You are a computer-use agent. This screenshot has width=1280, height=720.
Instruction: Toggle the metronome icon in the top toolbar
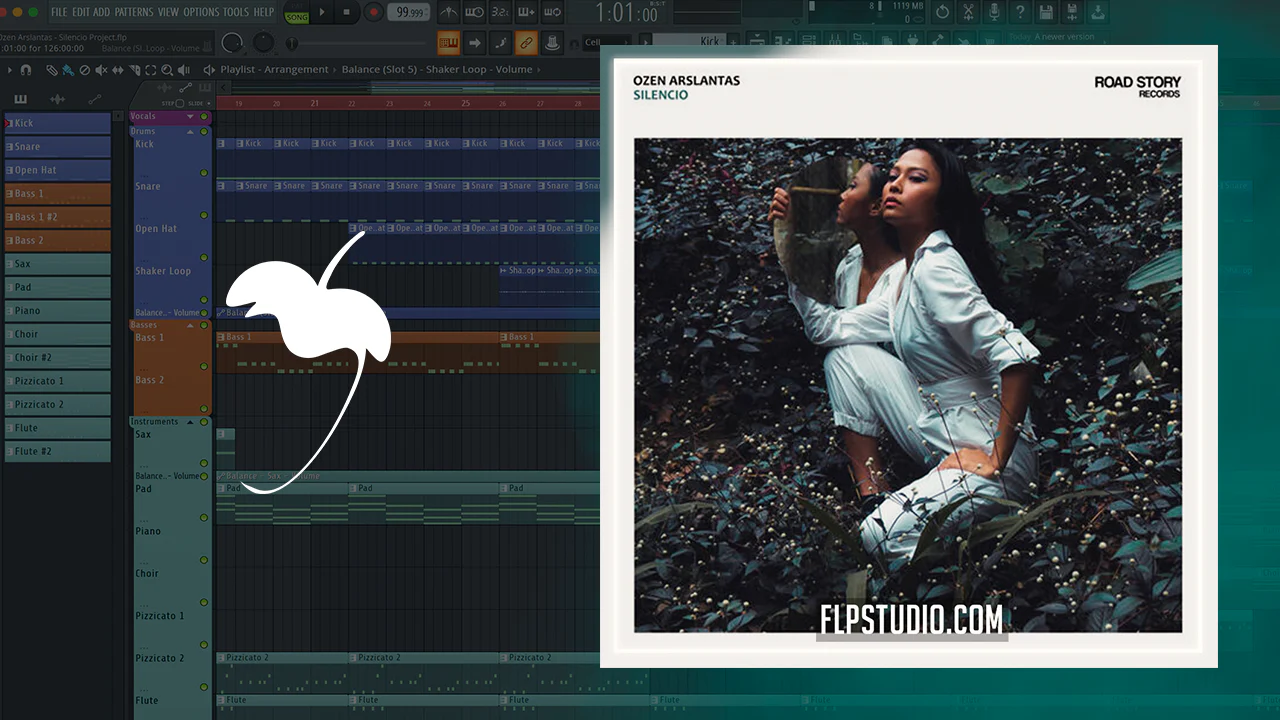(449, 12)
